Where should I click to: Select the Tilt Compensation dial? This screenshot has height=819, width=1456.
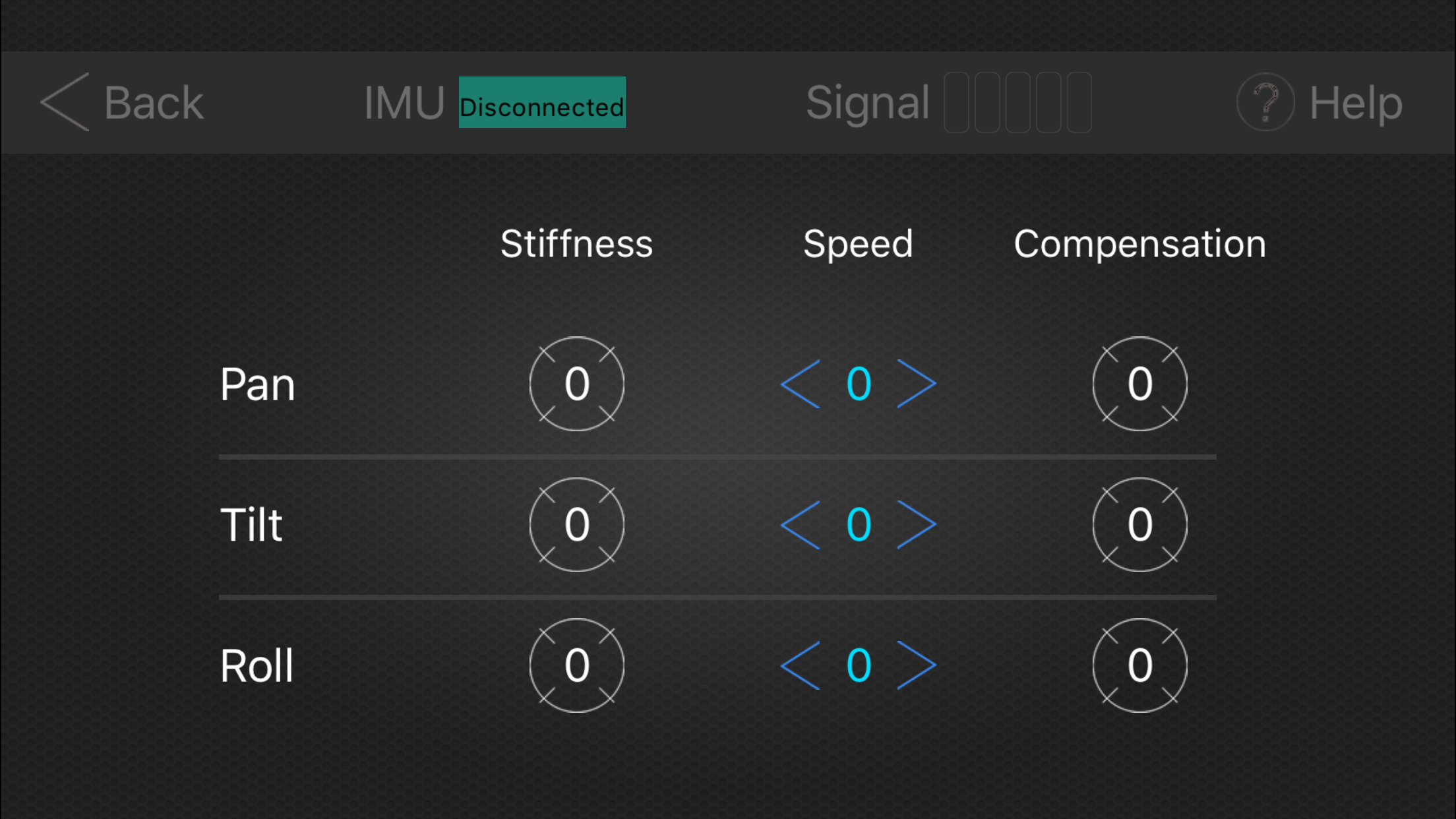coord(1139,525)
